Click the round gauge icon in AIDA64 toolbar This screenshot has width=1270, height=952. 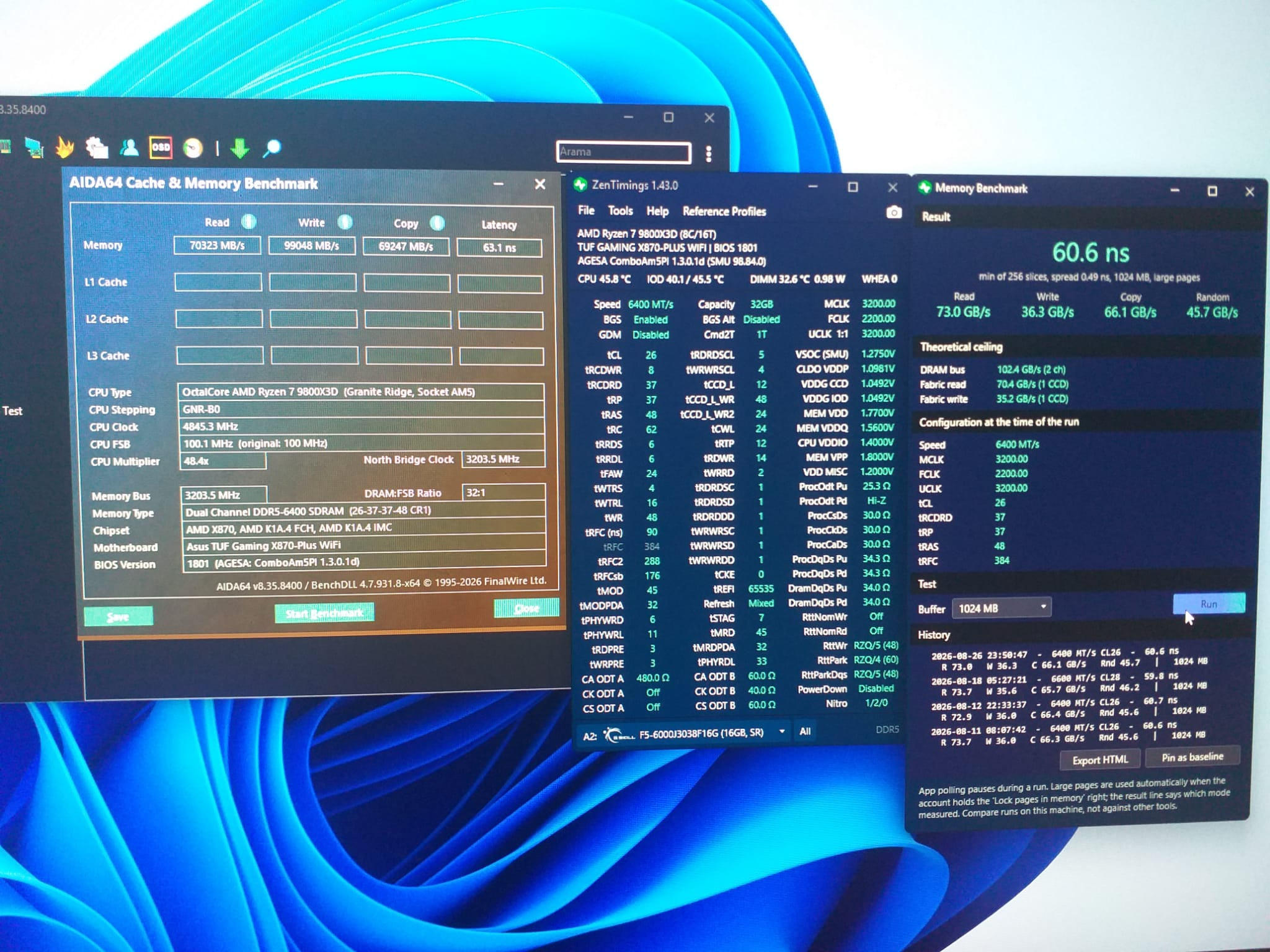[193, 148]
